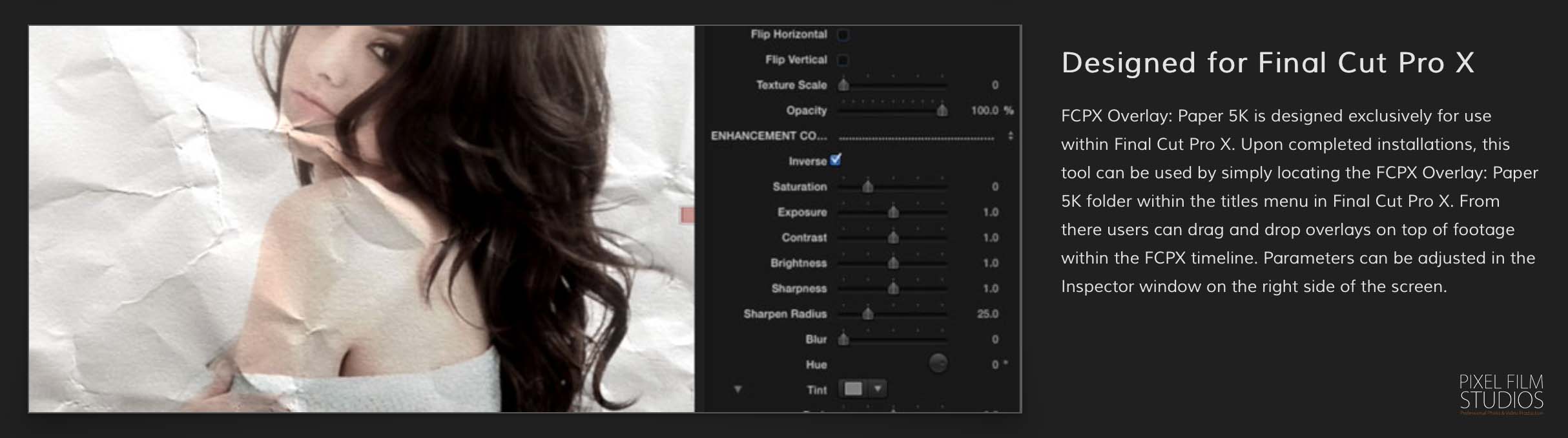Click the Exposure slider handle
The image size is (1568, 438).
pos(893,212)
